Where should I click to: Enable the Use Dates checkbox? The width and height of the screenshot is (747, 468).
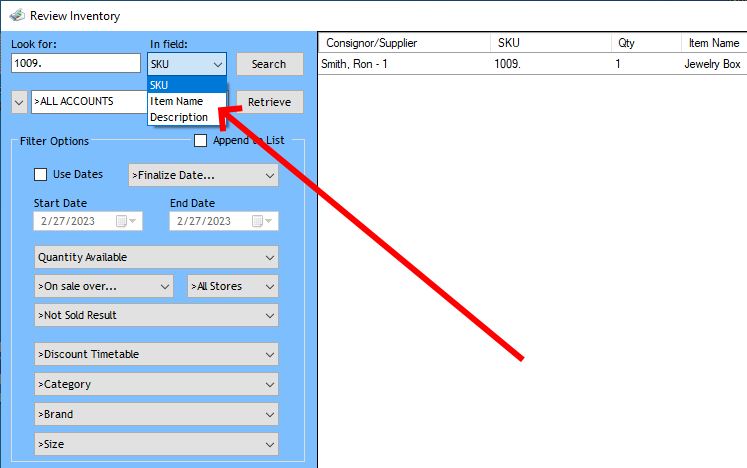40,174
